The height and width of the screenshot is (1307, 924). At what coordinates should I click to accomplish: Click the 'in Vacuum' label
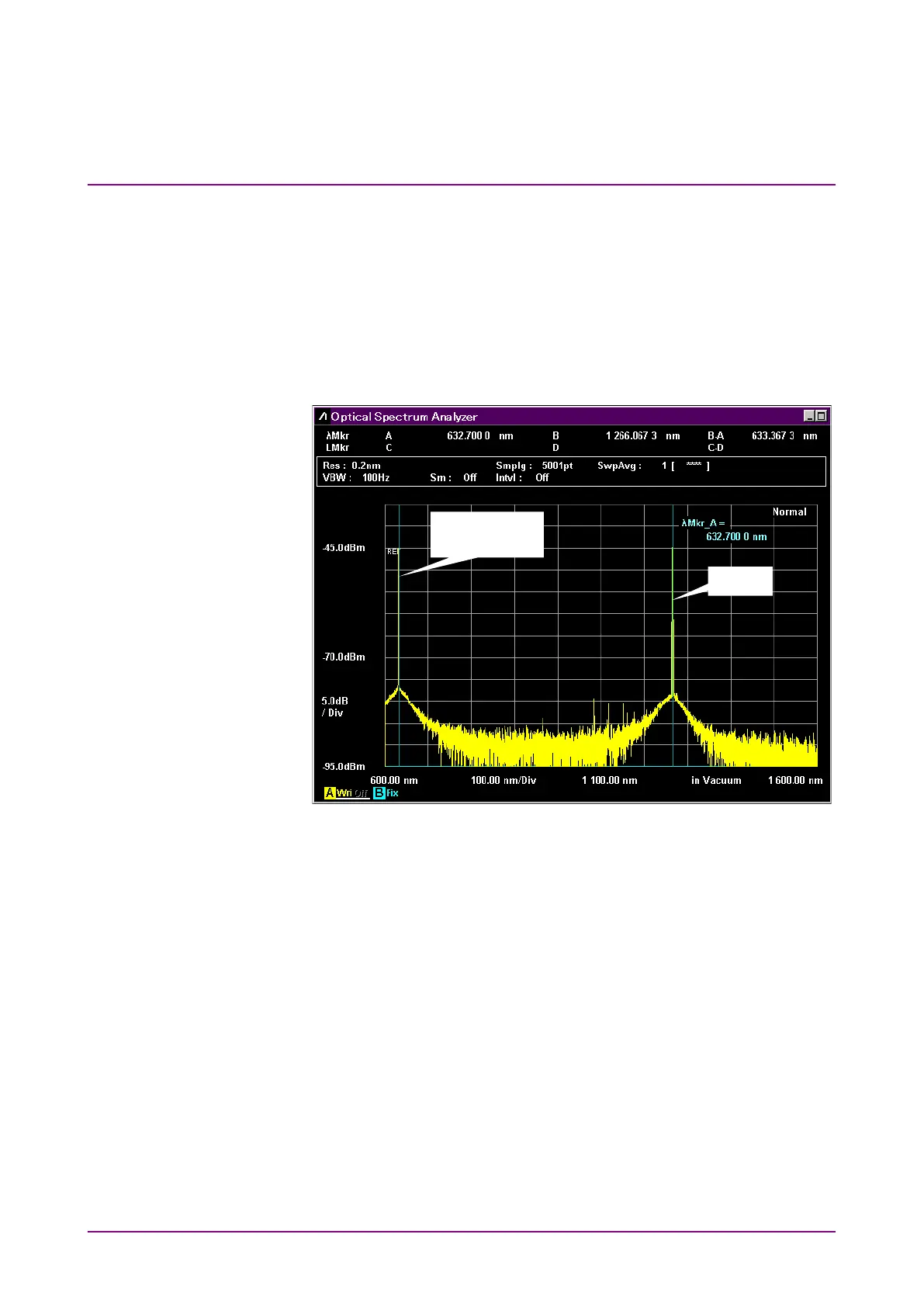716,781
